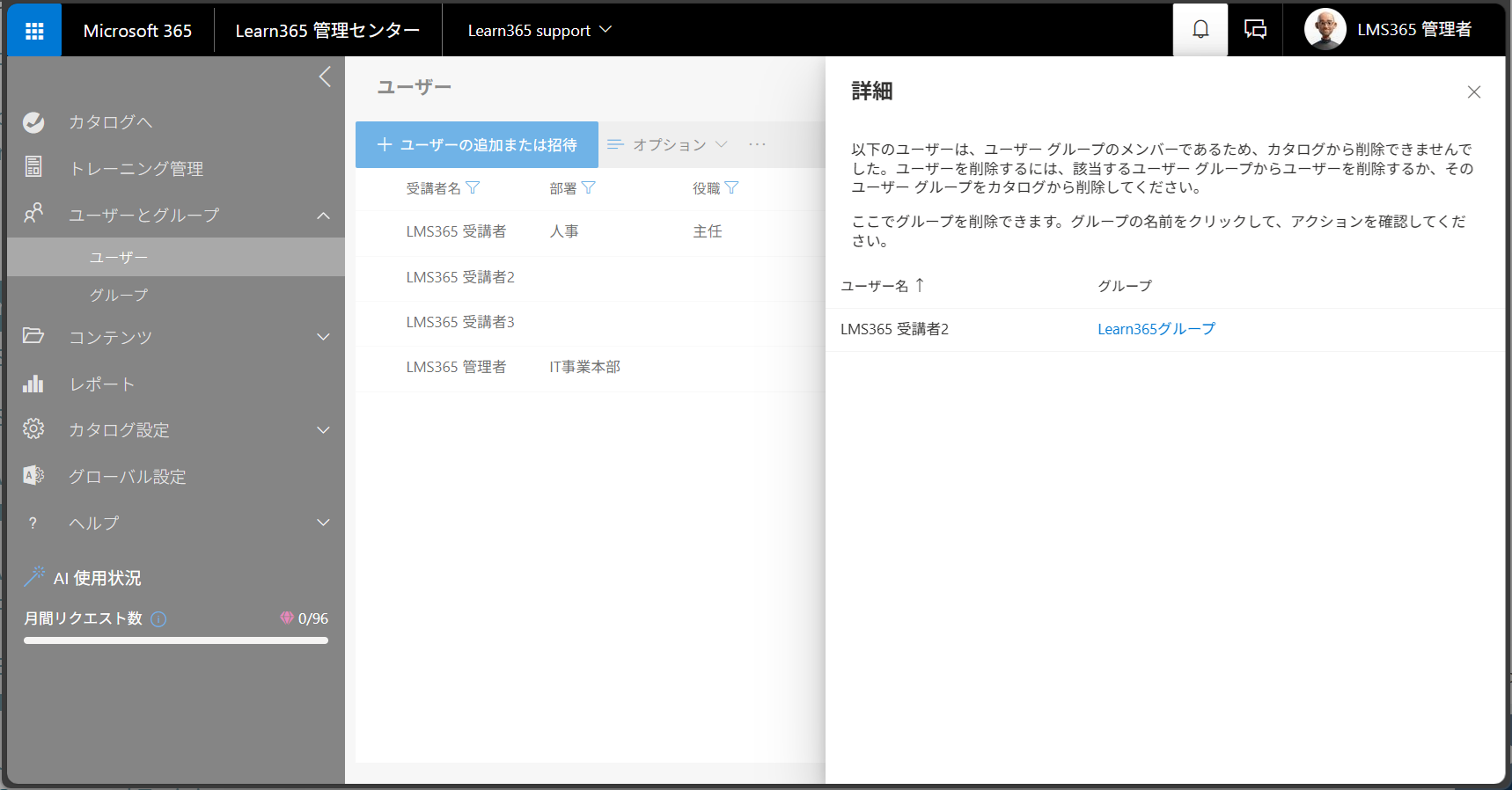Click LMS365 受講者2 in the details panel

(x=895, y=329)
